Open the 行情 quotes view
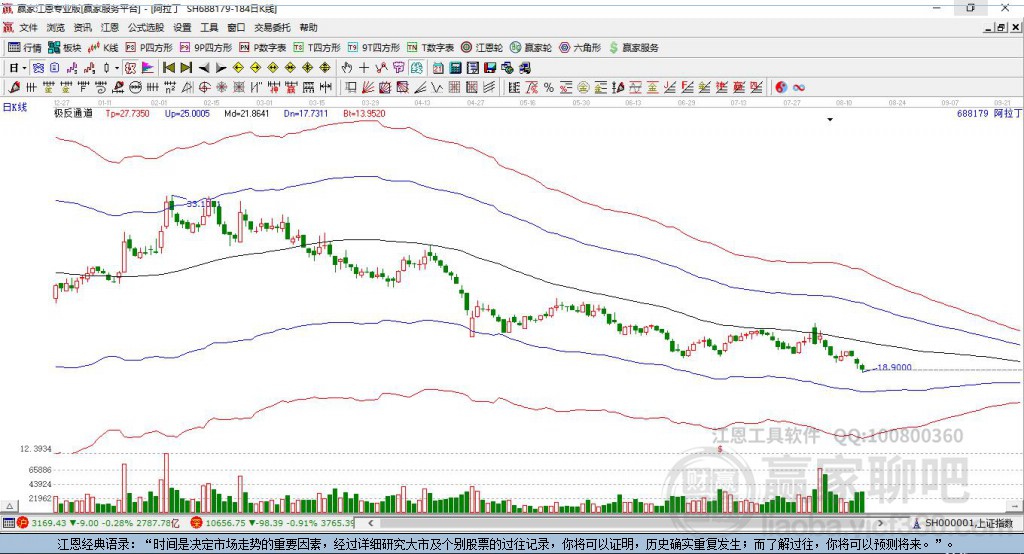 point(25,48)
